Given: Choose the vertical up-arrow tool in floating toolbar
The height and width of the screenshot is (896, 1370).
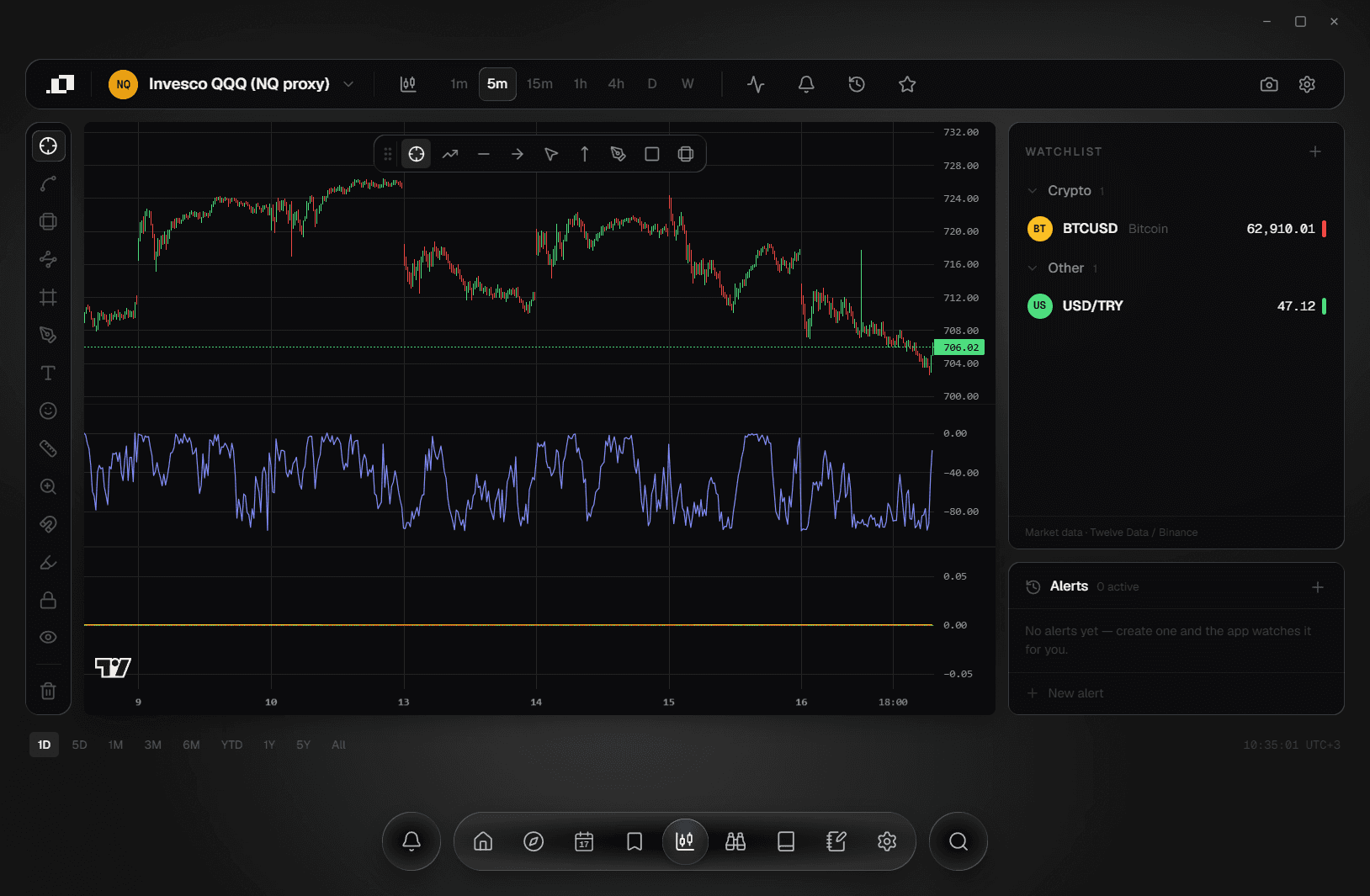Looking at the screenshot, I should pyautogui.click(x=585, y=154).
